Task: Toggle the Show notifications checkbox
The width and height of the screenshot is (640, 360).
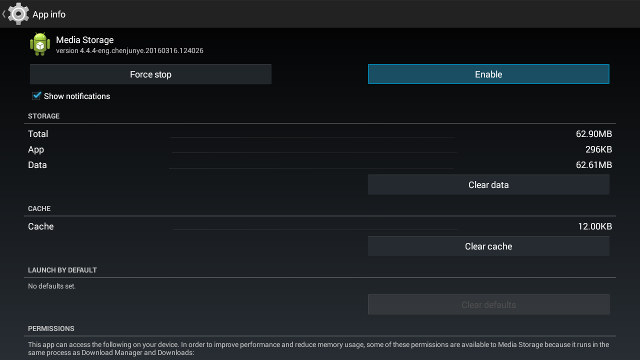Action: (37, 96)
